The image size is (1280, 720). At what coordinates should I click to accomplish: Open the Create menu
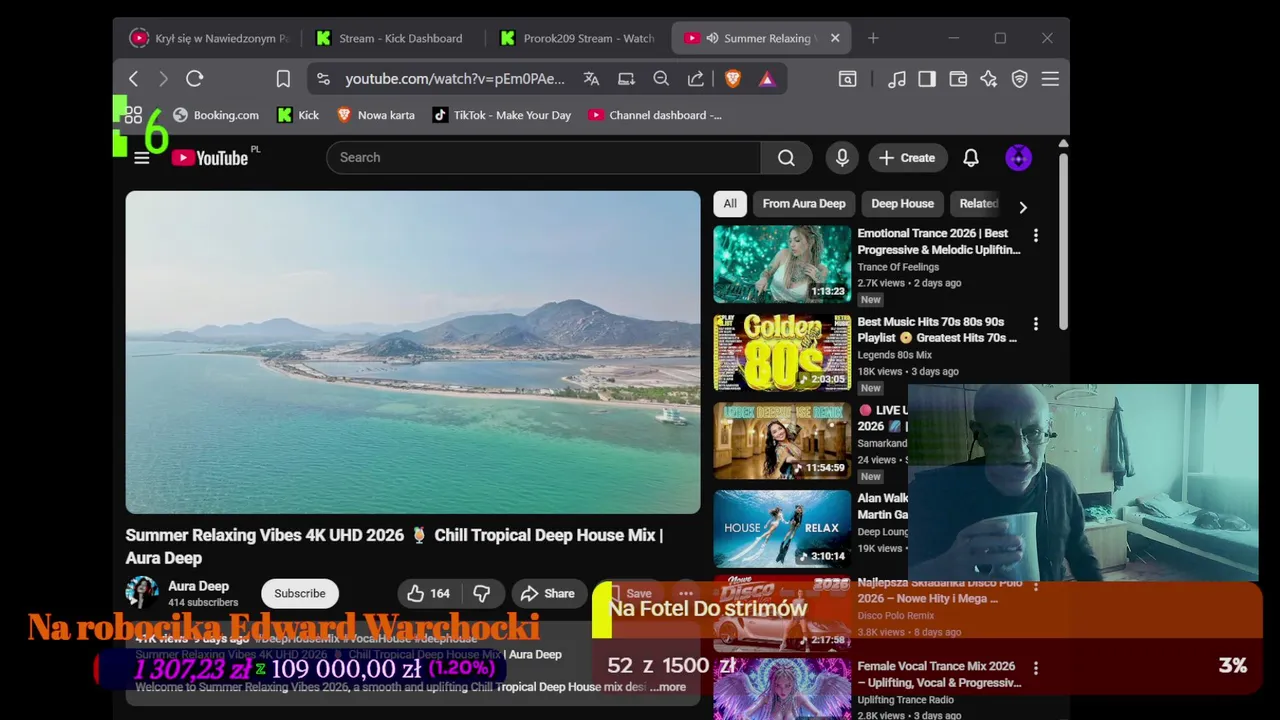[907, 158]
